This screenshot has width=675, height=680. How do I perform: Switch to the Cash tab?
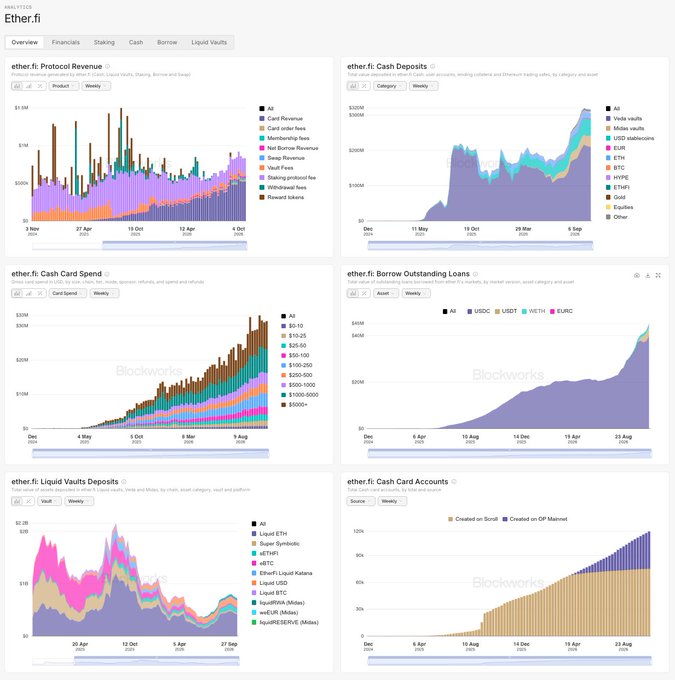point(136,42)
